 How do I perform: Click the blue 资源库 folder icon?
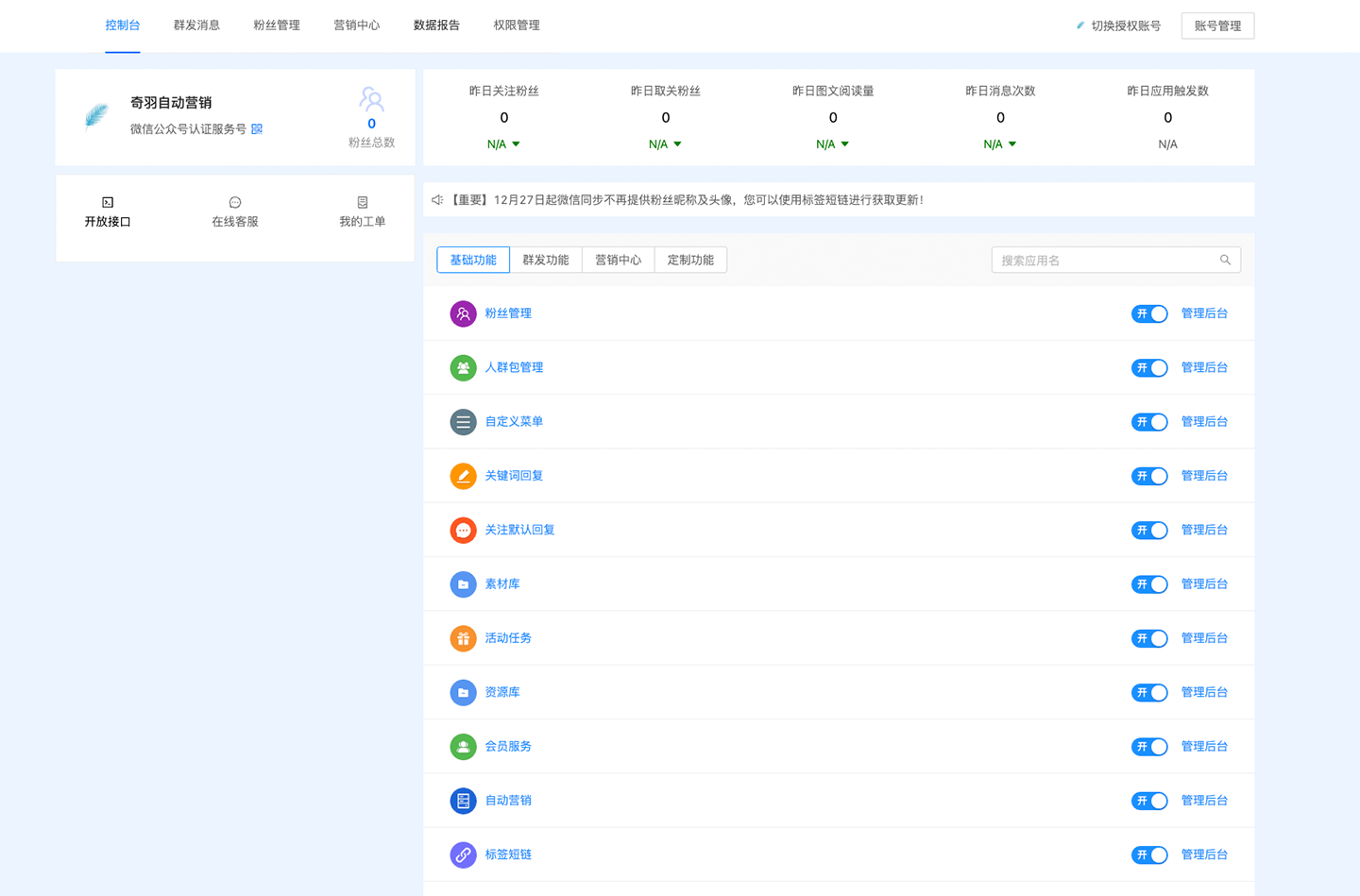pyautogui.click(x=463, y=693)
